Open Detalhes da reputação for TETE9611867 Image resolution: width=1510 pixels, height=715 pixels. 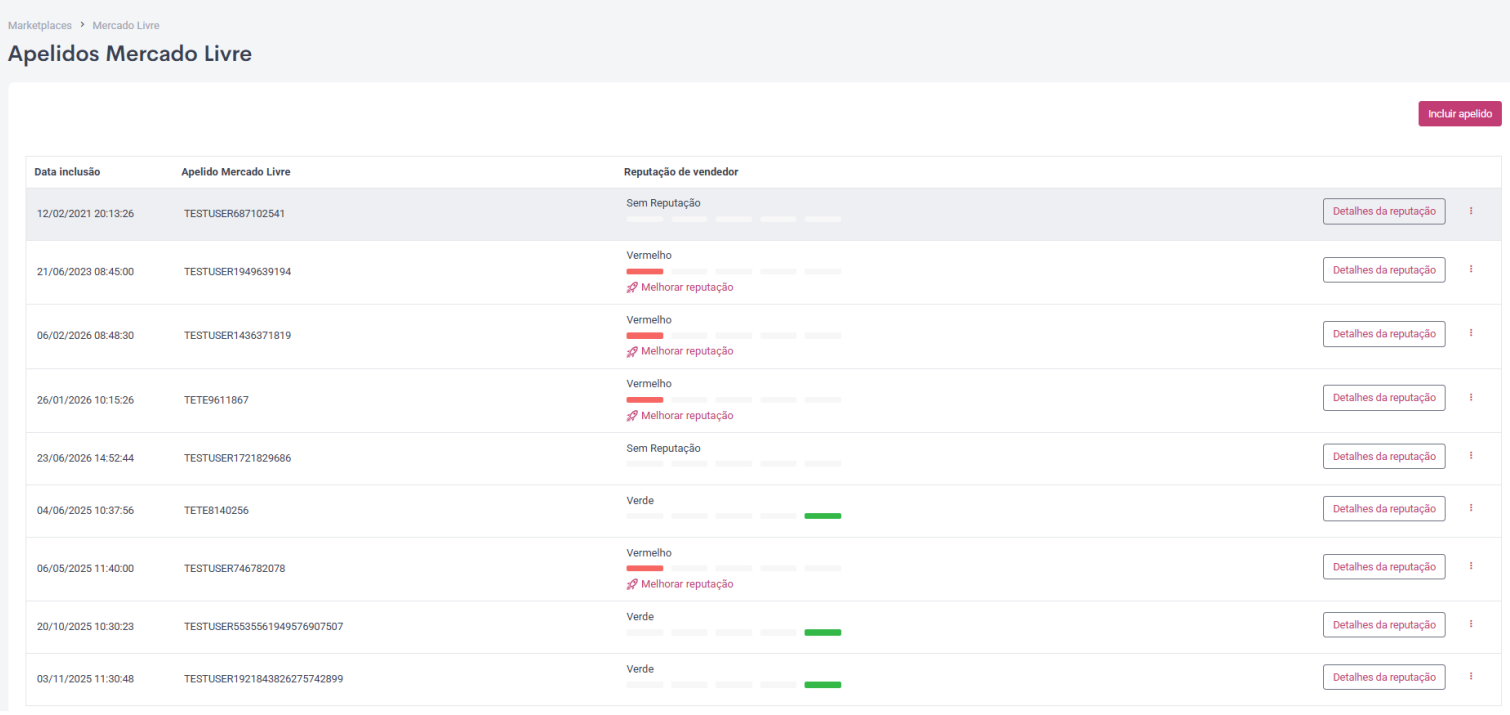[x=1383, y=398]
